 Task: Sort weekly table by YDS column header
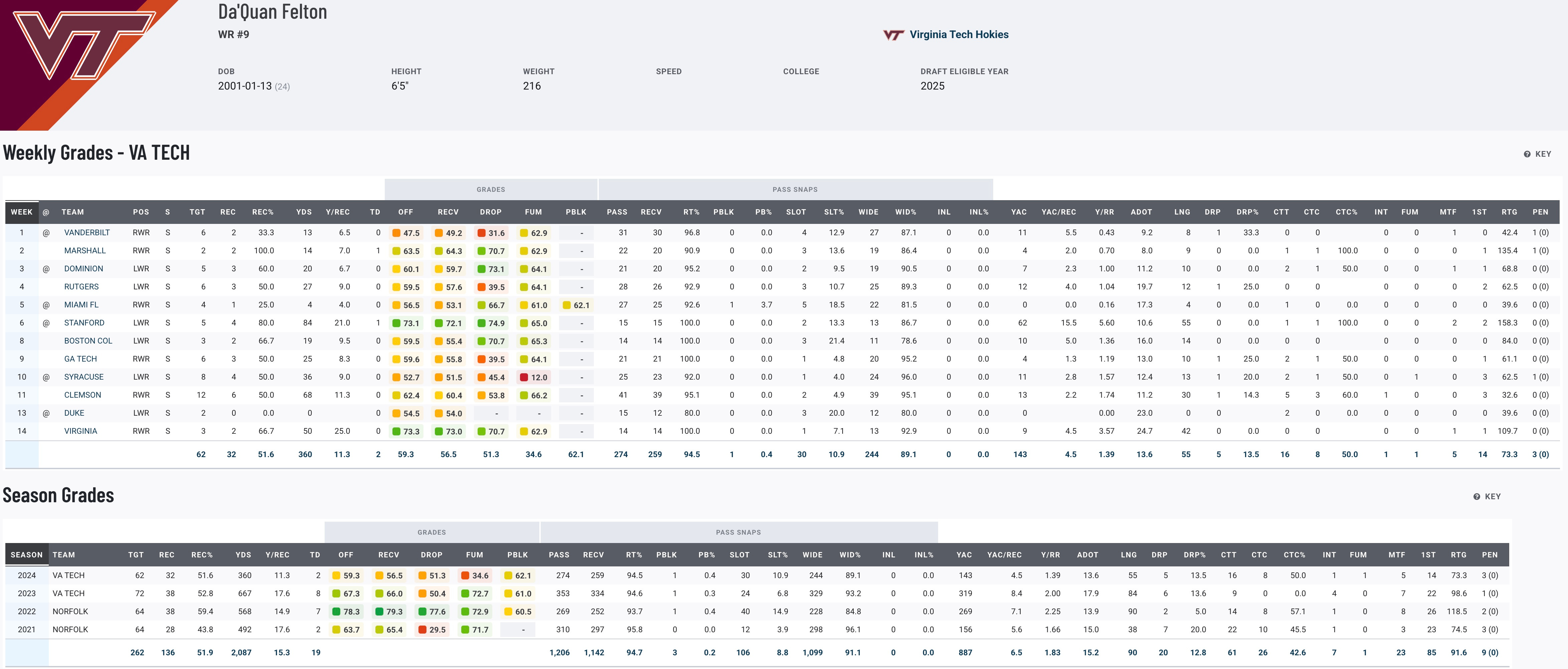click(x=304, y=212)
